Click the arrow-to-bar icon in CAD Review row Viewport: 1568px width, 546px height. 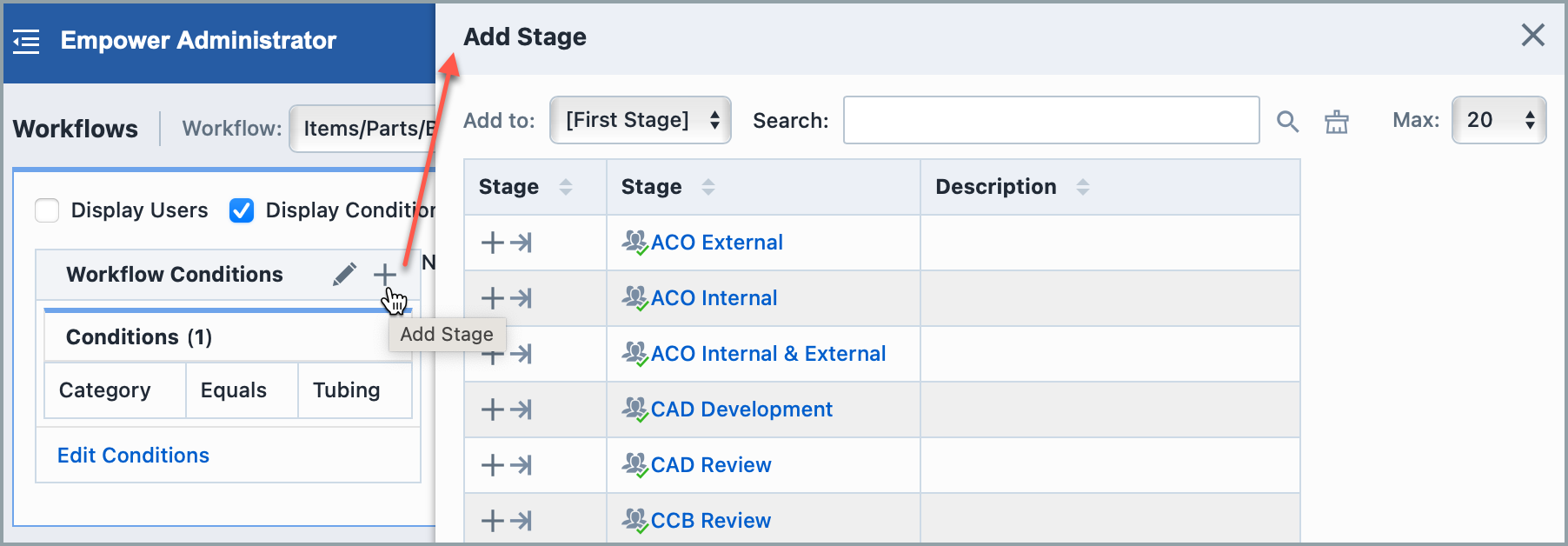click(521, 465)
